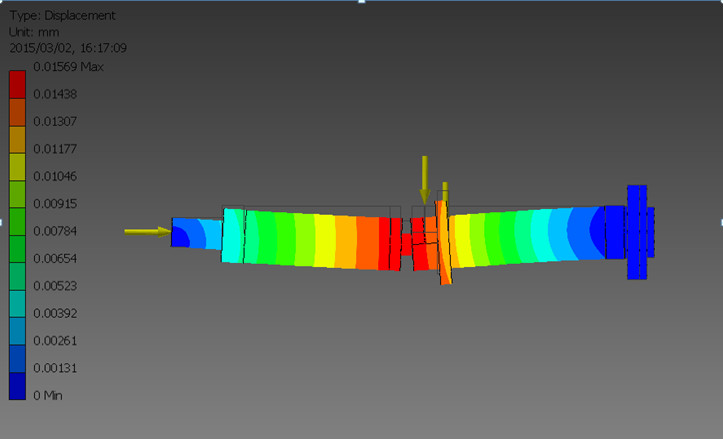This screenshot has width=723, height=439.
Task: Click the timestamp '2015/03/02, 16:17:09'
Action: point(68,48)
